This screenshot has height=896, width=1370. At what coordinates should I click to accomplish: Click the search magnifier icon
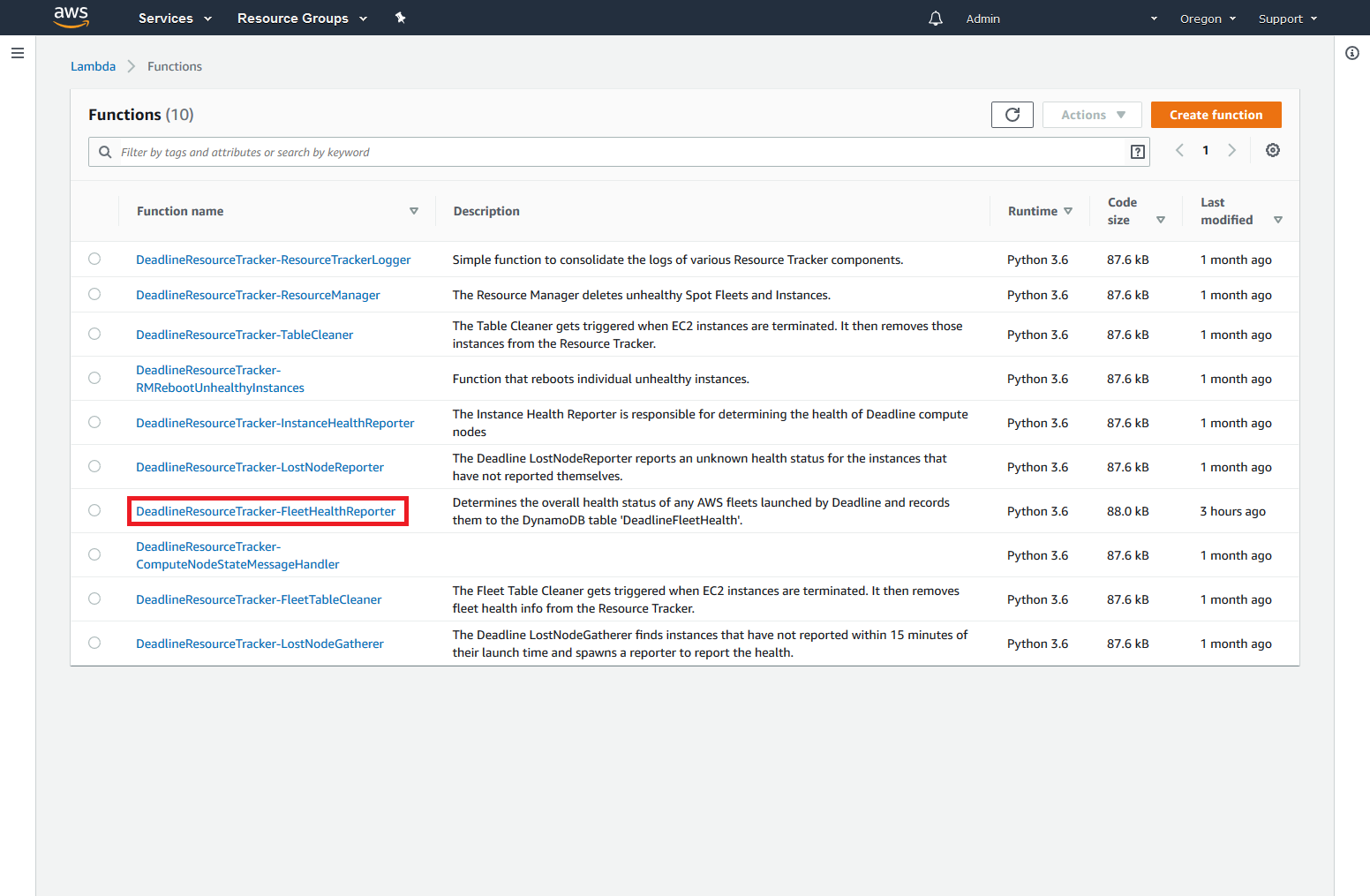[105, 152]
